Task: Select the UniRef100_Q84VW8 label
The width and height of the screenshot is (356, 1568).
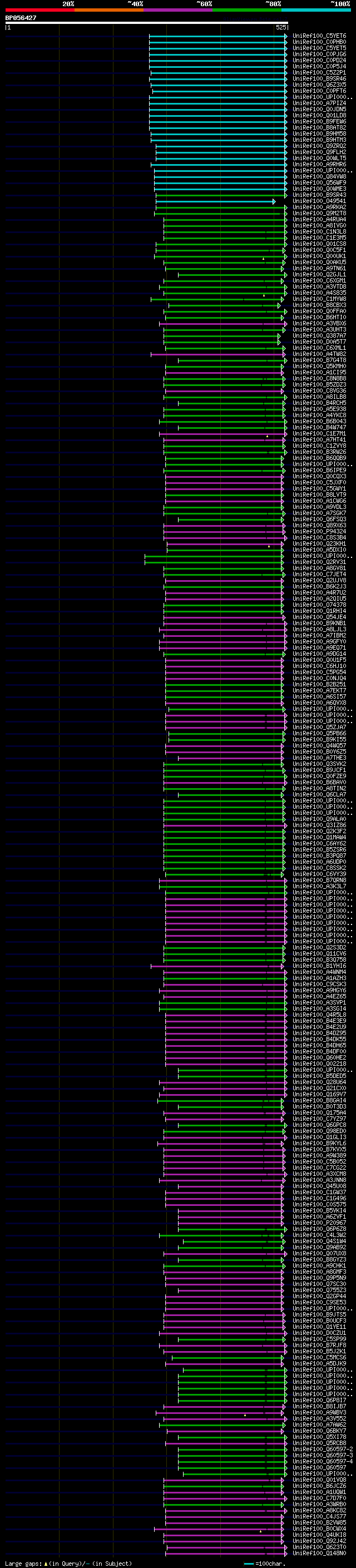Action: point(319,176)
